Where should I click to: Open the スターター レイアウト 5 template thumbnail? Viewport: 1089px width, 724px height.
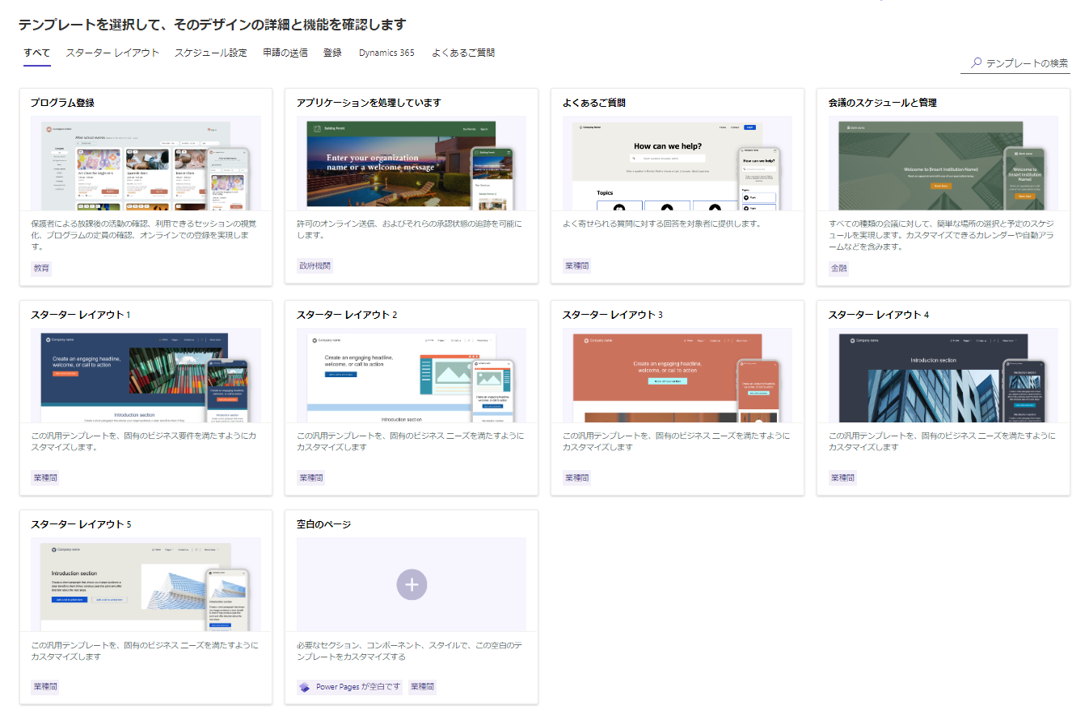(146, 583)
